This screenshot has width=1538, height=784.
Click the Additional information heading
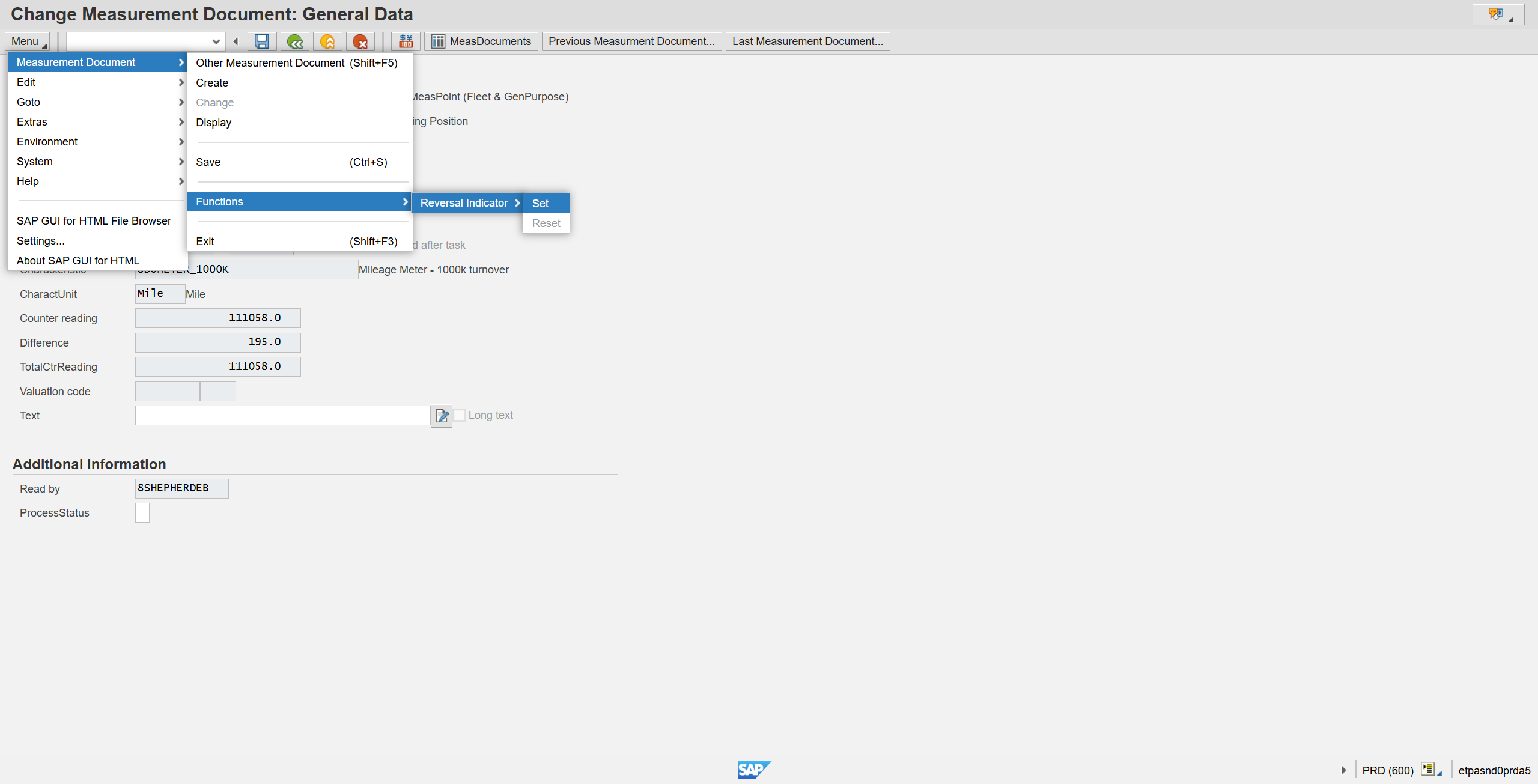(90, 464)
